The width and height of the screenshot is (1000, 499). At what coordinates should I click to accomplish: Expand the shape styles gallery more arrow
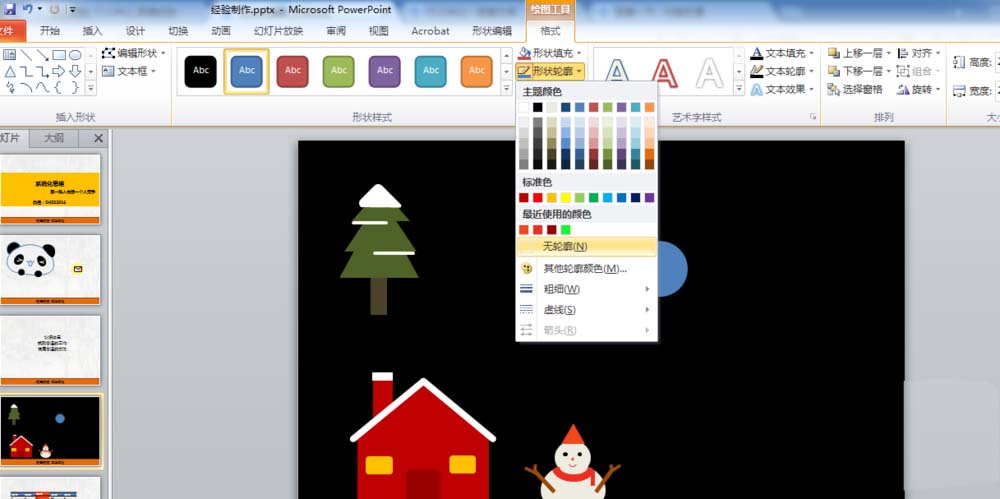(x=506, y=89)
